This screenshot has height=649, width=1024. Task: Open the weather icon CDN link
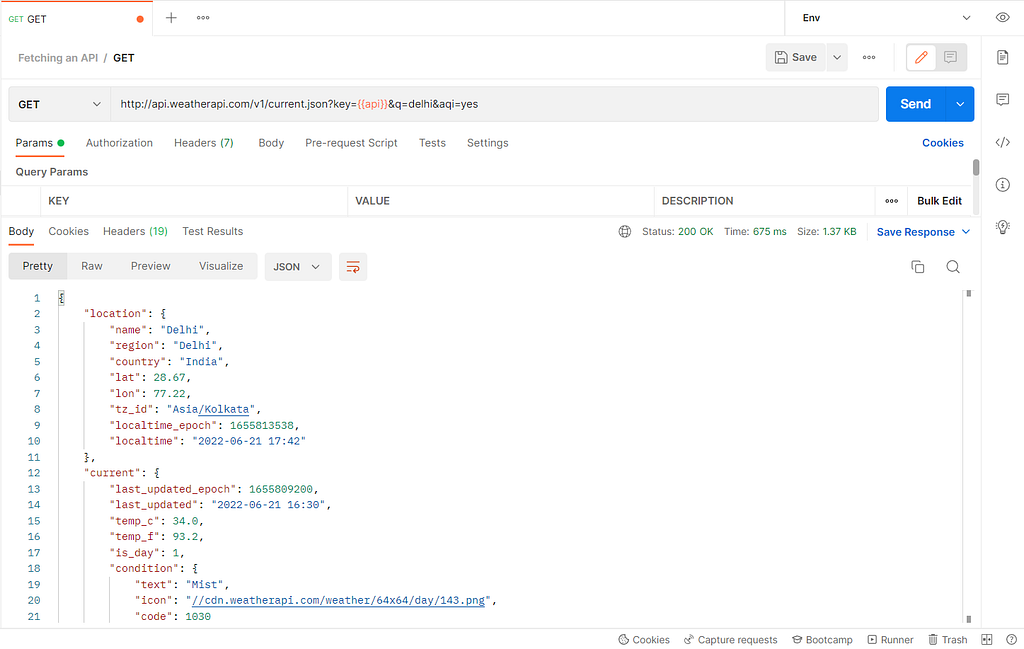pos(338,601)
